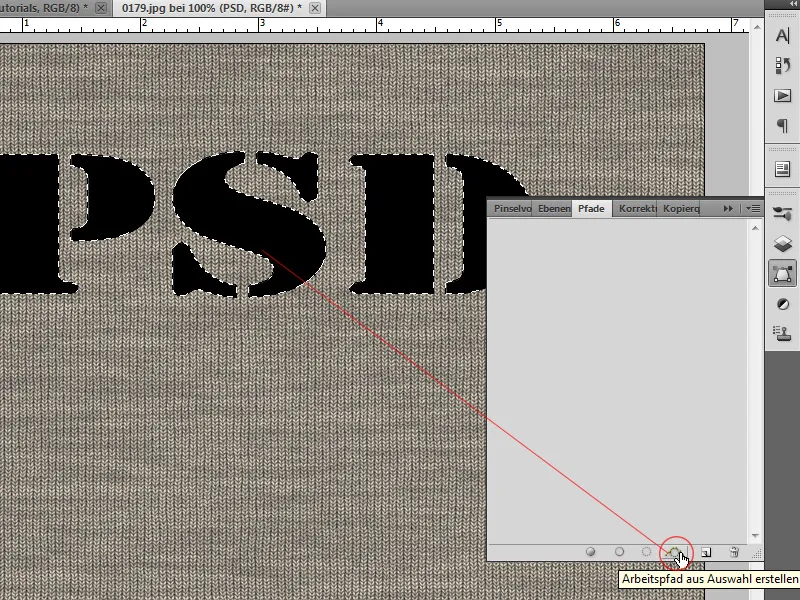Toggle the Paths panel icon in dock
This screenshot has height=600, width=800.
[x=782, y=273]
